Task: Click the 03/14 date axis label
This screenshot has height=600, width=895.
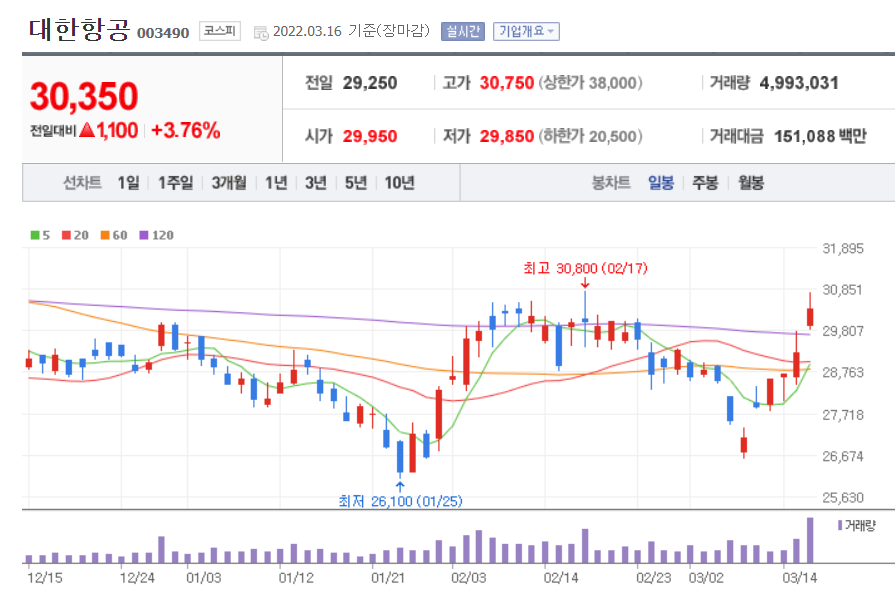Action: pos(800,578)
